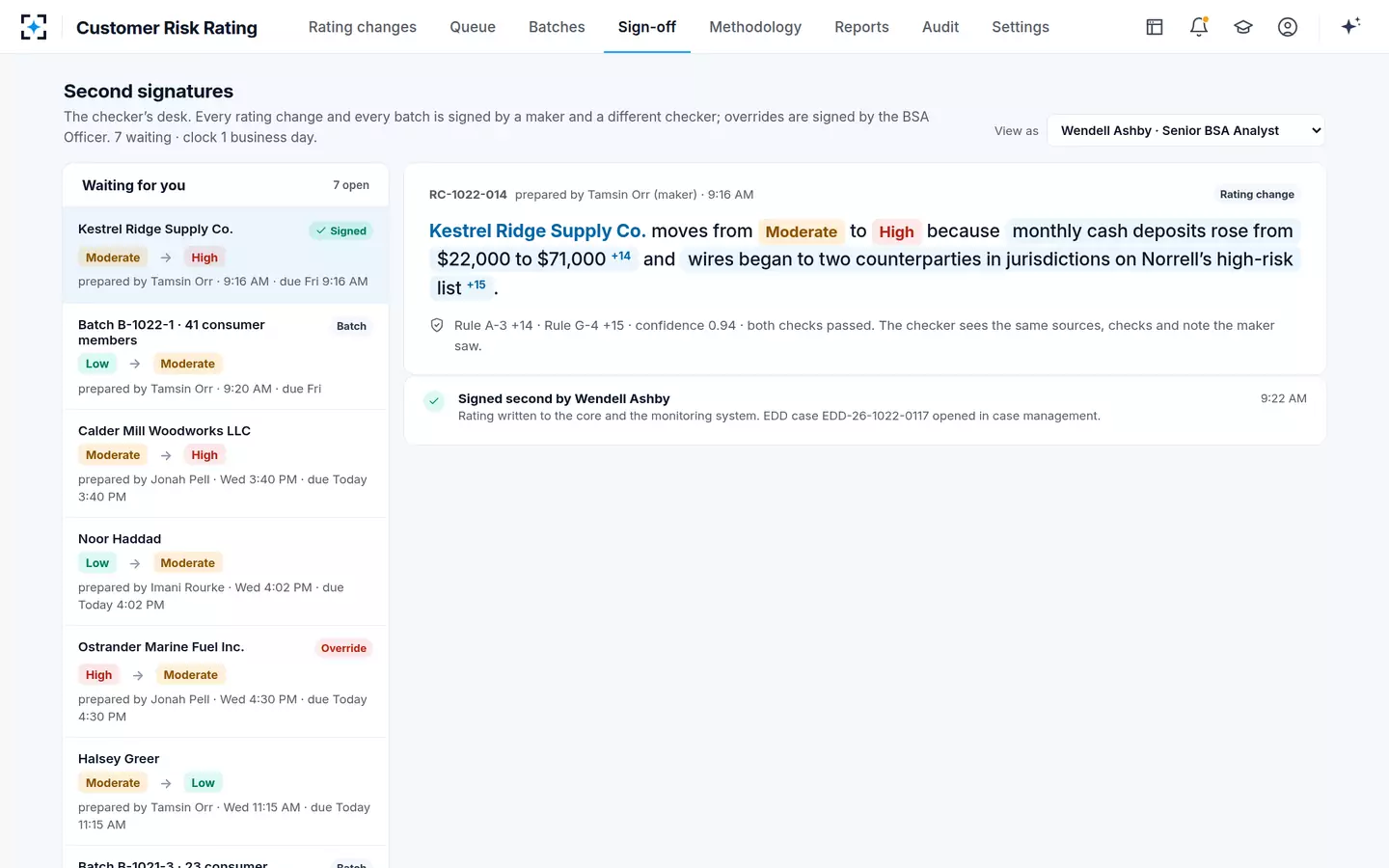Click the +14 citation chip
1389x868 pixels.
pos(621,256)
